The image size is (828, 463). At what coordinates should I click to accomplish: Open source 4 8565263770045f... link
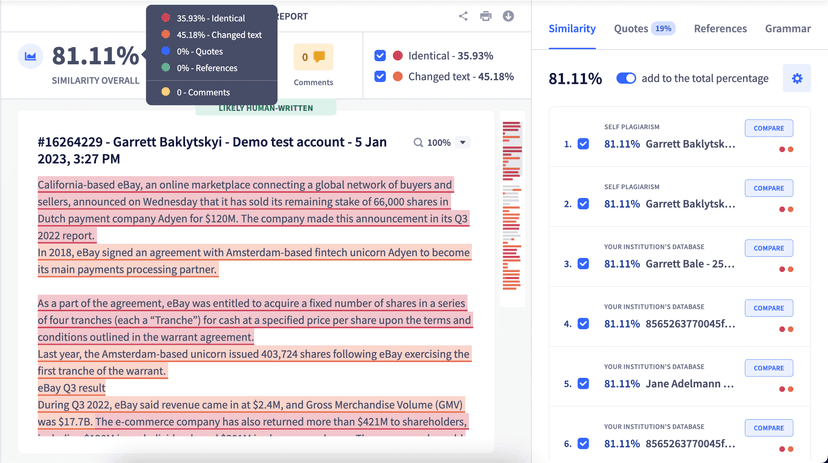point(690,324)
